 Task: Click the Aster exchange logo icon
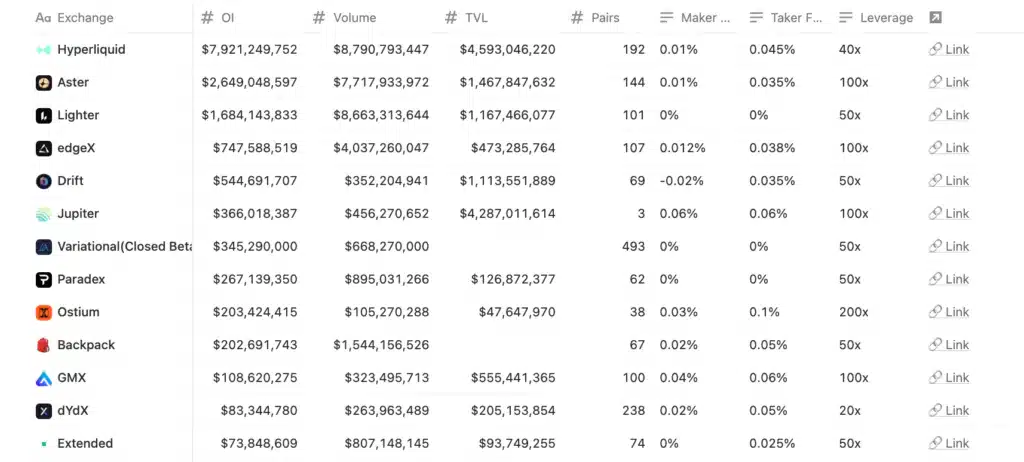click(x=44, y=83)
